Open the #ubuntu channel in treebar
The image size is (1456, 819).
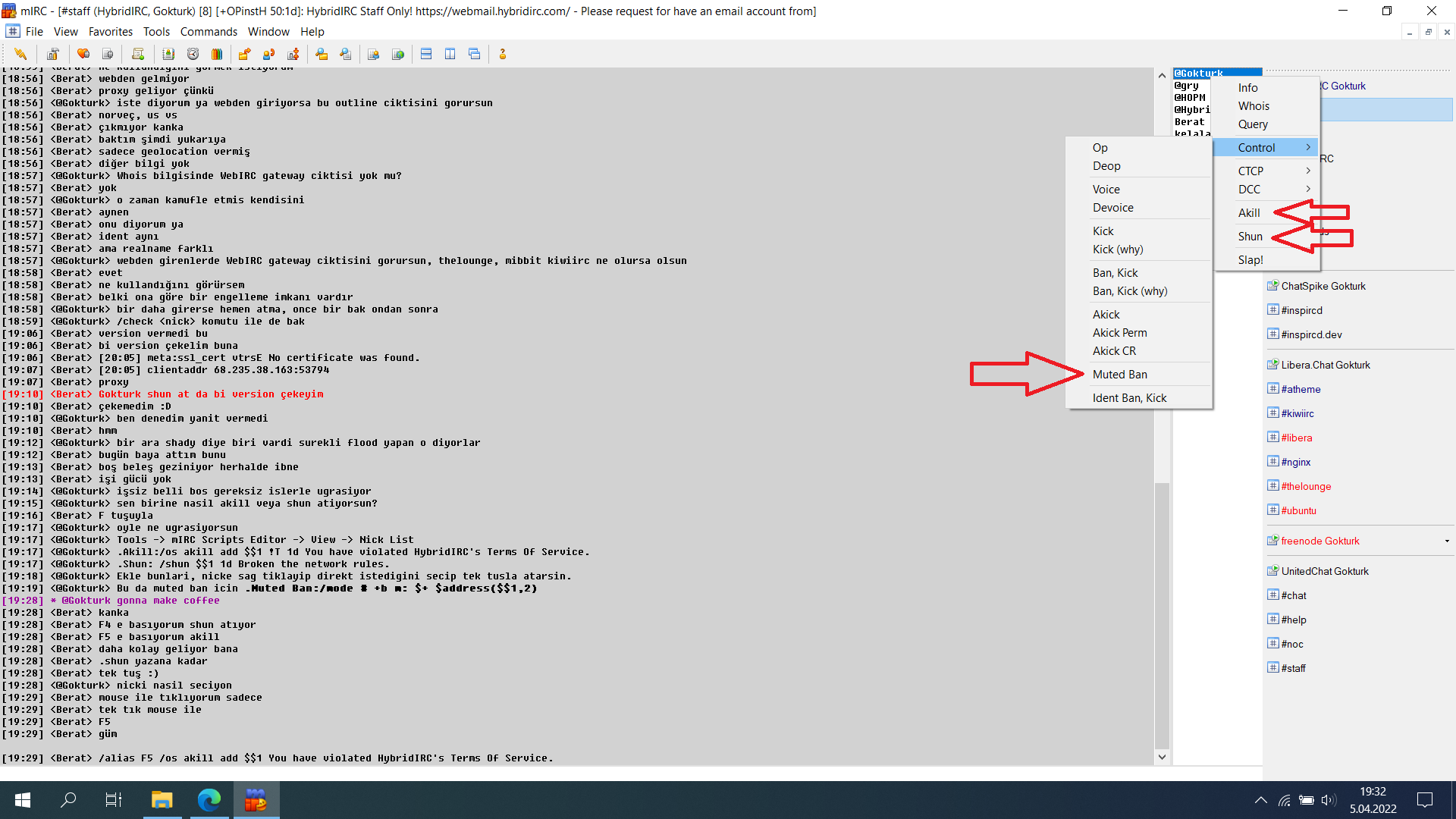click(x=1298, y=510)
